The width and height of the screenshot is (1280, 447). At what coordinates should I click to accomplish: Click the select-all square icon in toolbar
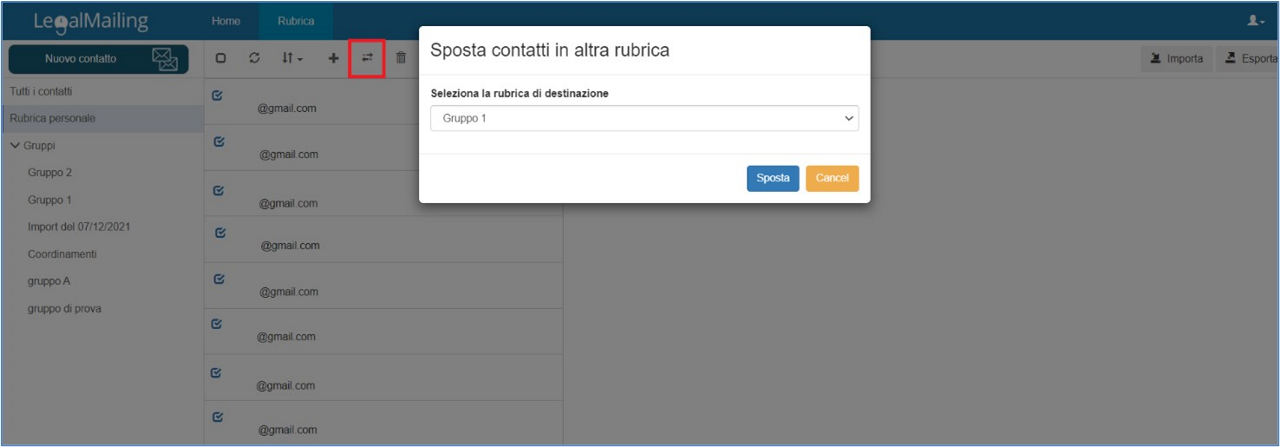pos(221,59)
